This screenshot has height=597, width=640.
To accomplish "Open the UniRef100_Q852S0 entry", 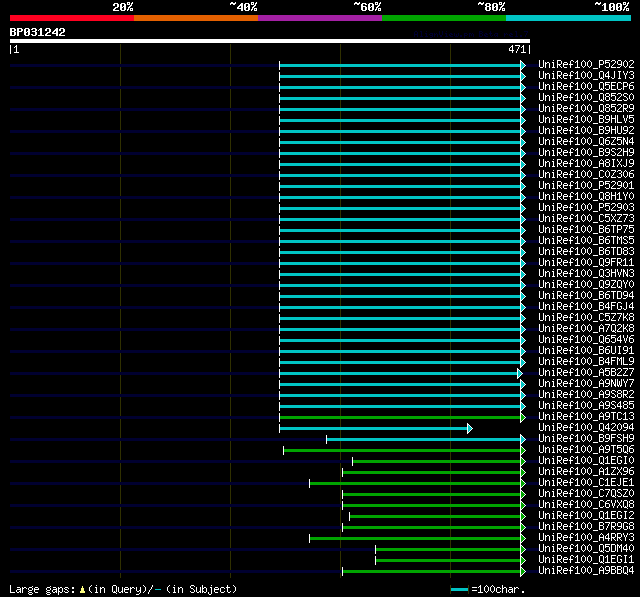I will coord(586,98).
